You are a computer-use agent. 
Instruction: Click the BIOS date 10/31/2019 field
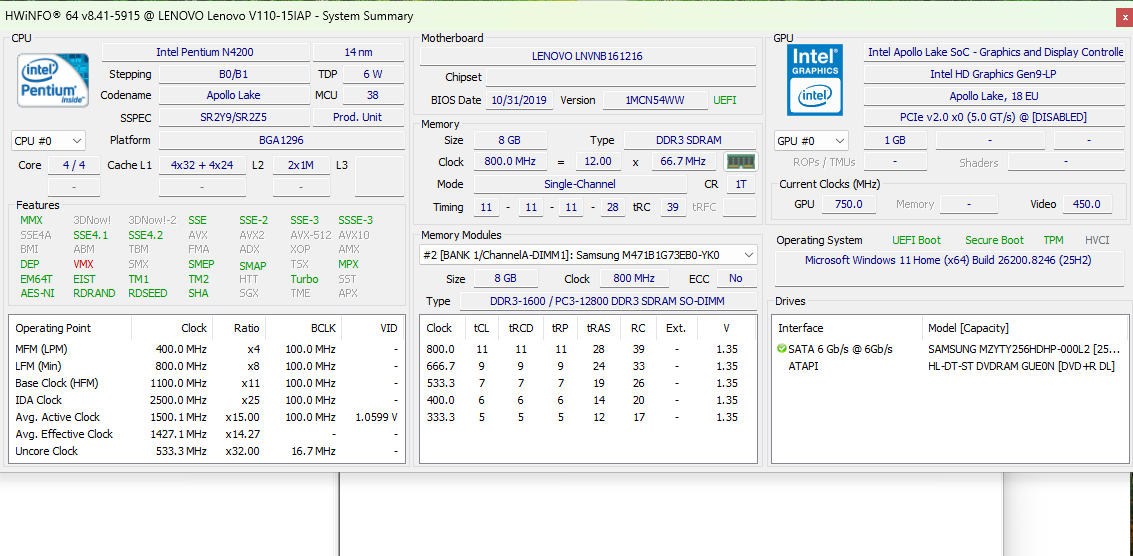point(520,100)
